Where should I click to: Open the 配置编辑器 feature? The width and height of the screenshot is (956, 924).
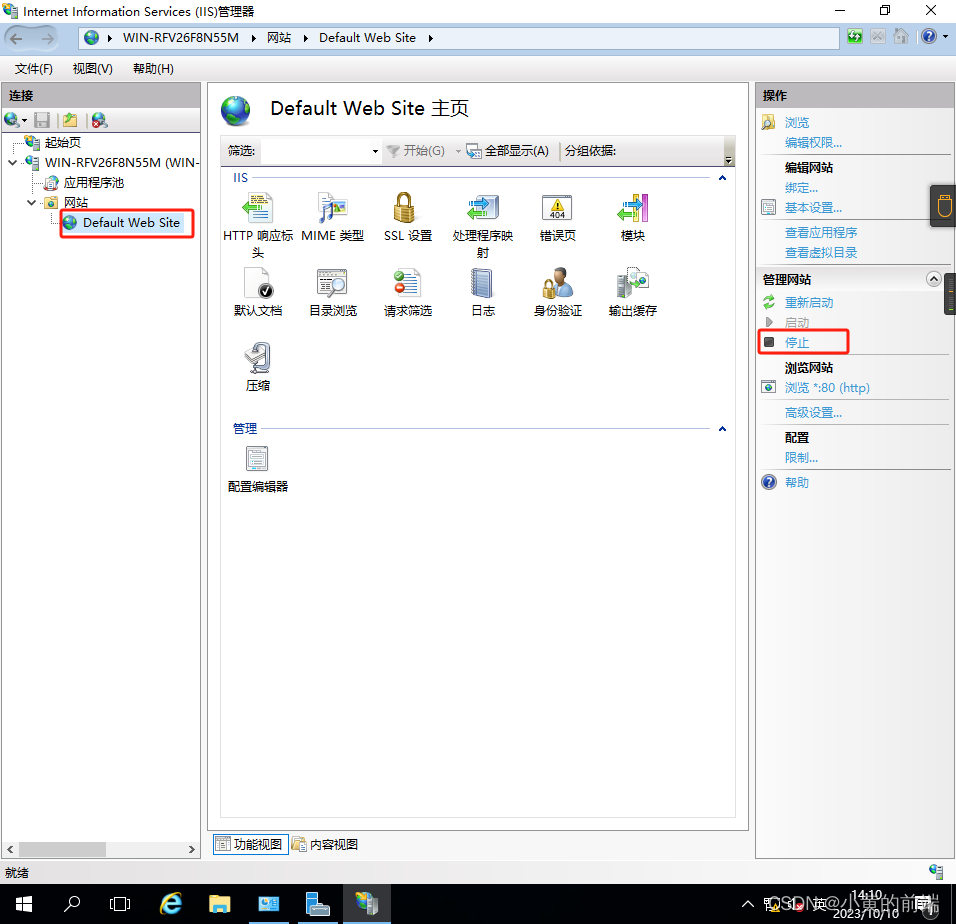click(258, 463)
